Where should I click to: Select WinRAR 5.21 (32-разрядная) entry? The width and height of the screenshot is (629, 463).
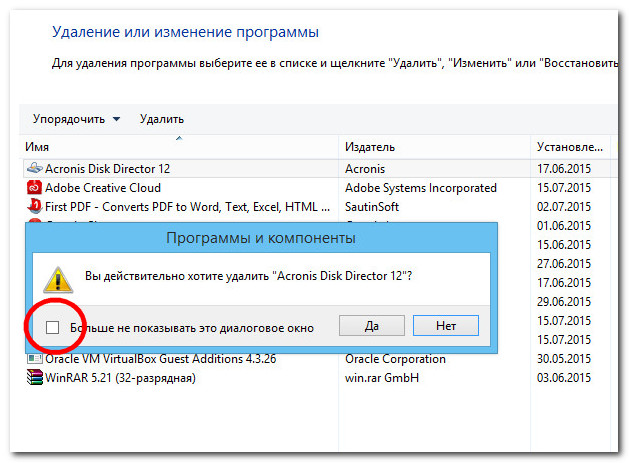point(120,378)
